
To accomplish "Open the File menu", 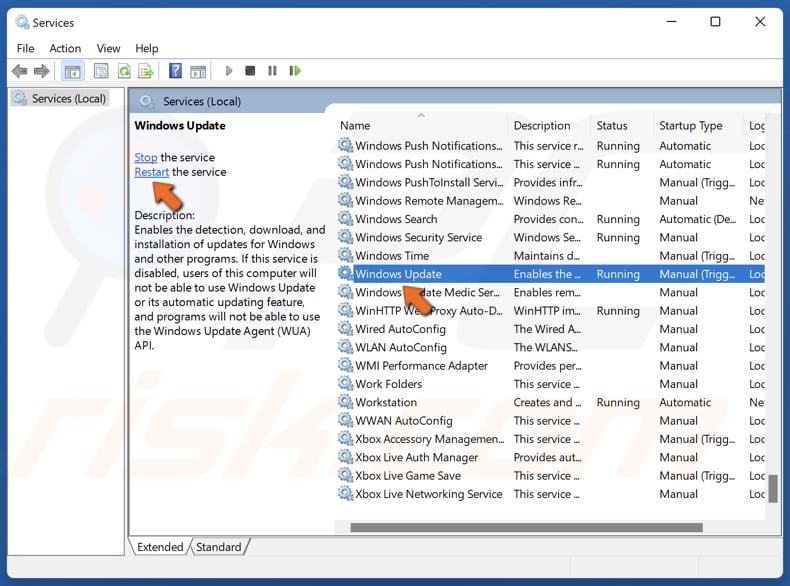I will pyautogui.click(x=25, y=48).
